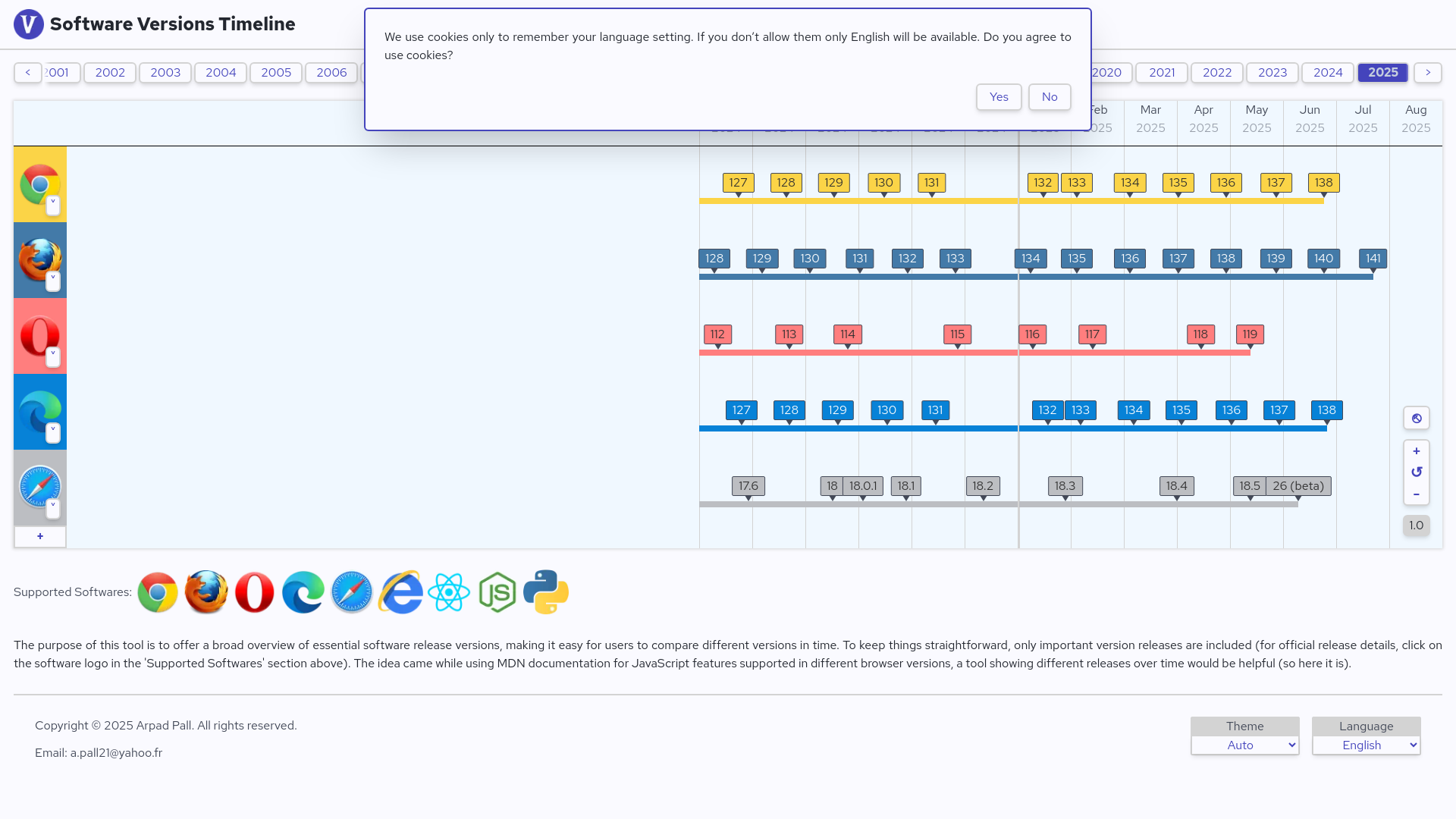
Task: Select the 2005 year tab
Action: tap(276, 73)
